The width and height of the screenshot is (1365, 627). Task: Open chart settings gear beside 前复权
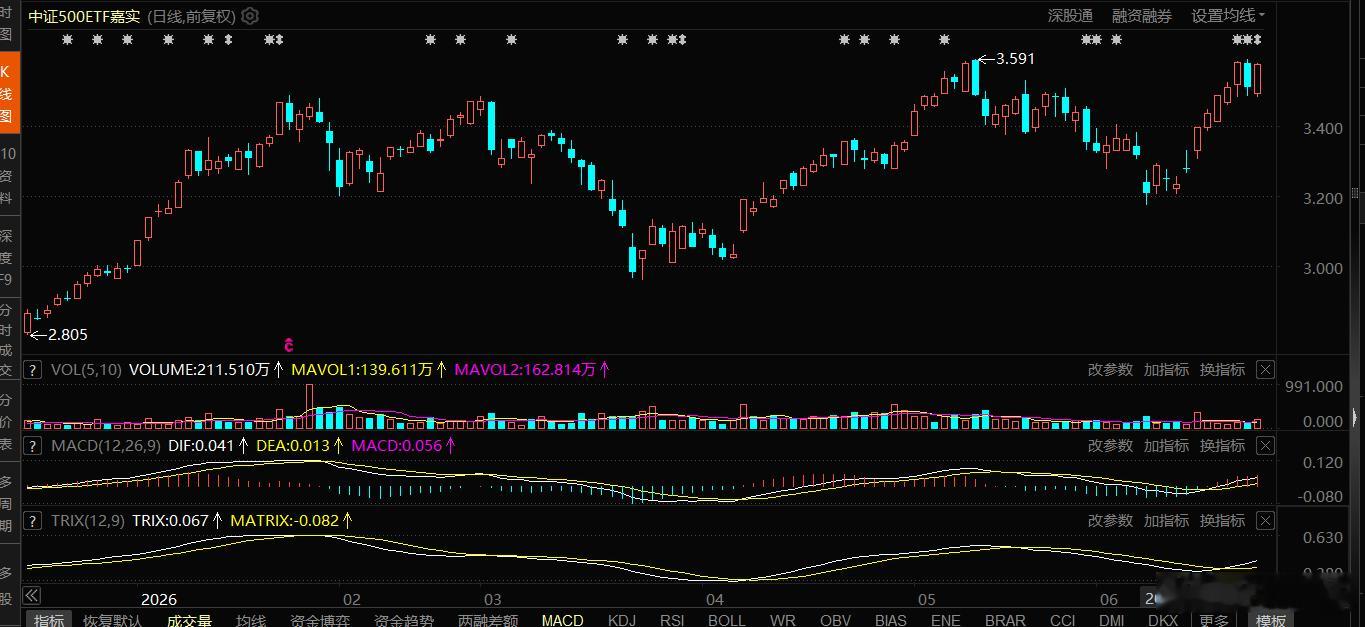pyautogui.click(x=250, y=16)
